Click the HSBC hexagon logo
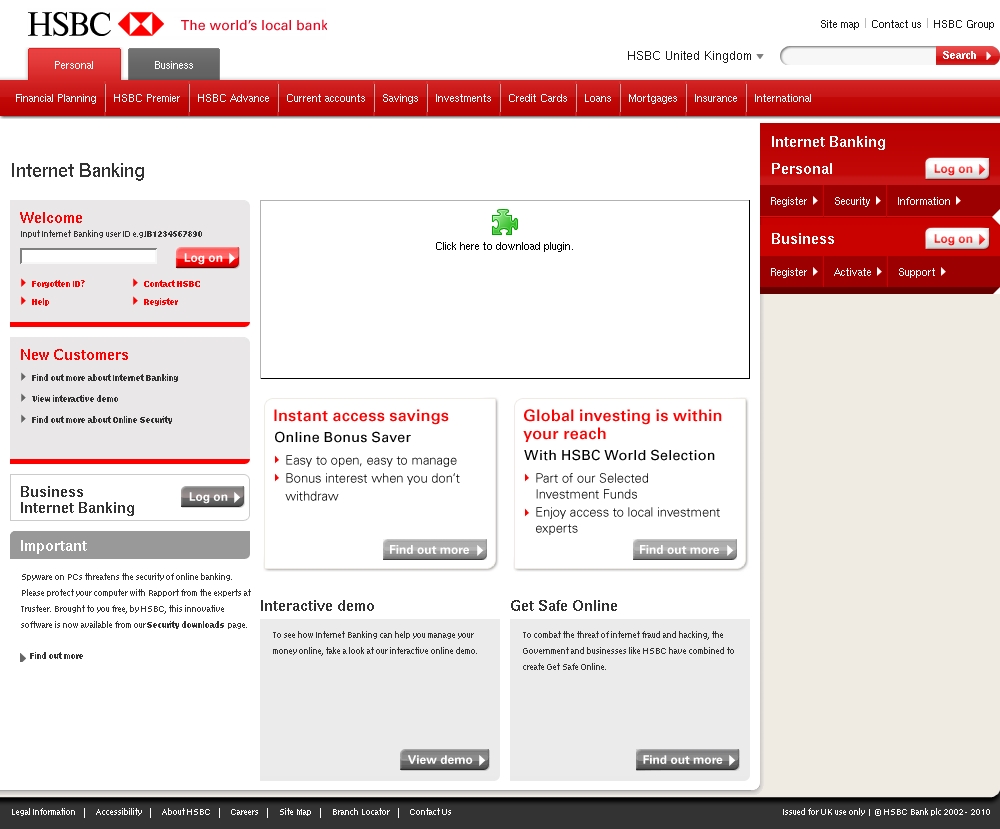The width and height of the screenshot is (1000, 829). click(141, 24)
